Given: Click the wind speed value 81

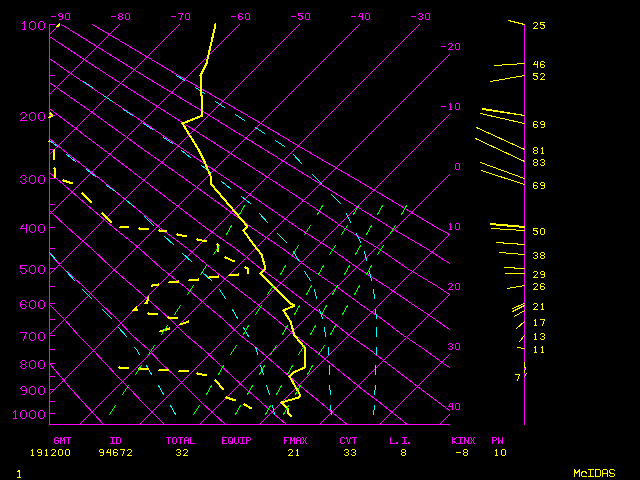Looking at the screenshot, I should pos(538,150).
